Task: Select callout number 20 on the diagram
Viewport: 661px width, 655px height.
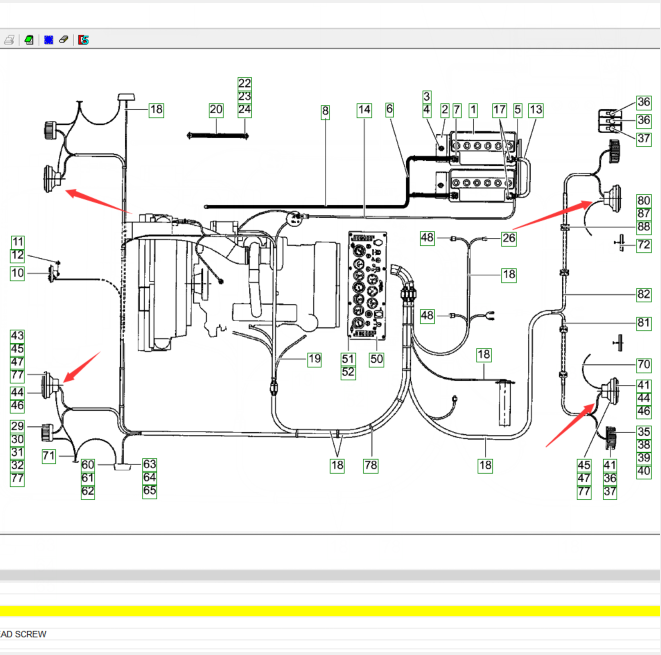Action: [x=216, y=109]
